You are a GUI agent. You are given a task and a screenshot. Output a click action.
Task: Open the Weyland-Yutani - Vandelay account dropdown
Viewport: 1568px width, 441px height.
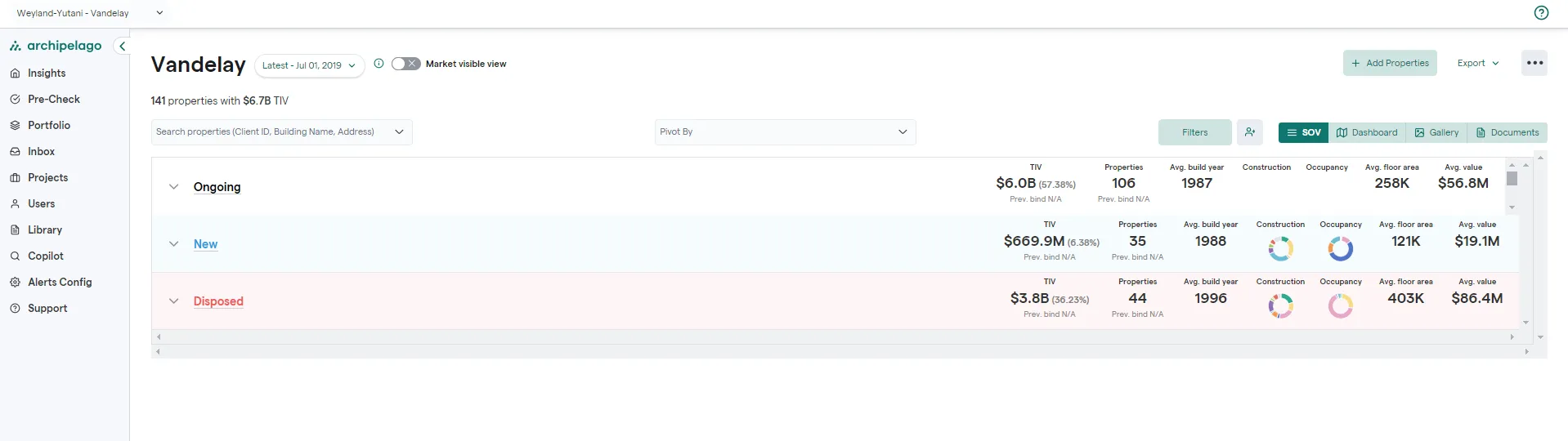[90, 13]
